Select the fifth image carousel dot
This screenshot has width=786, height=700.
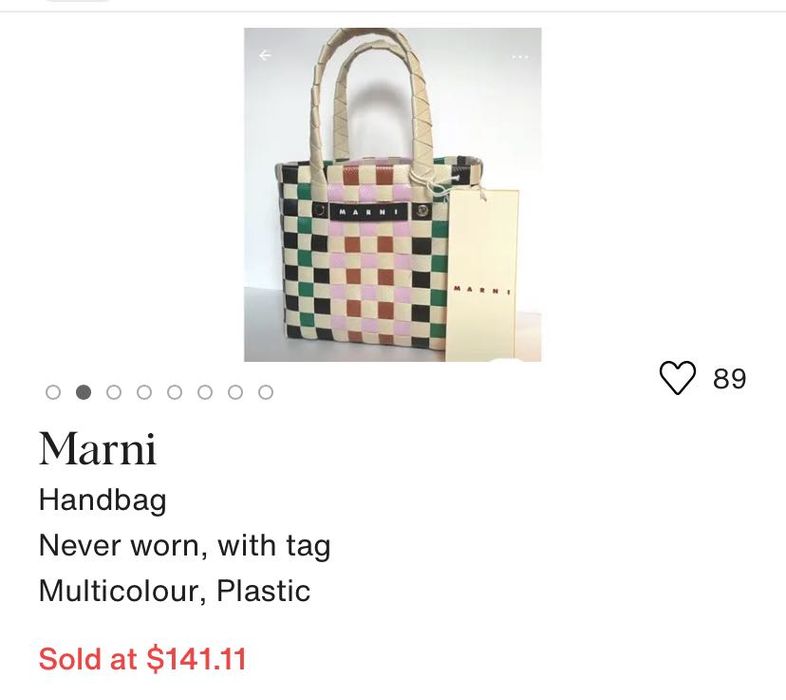pyautogui.click(x=175, y=393)
